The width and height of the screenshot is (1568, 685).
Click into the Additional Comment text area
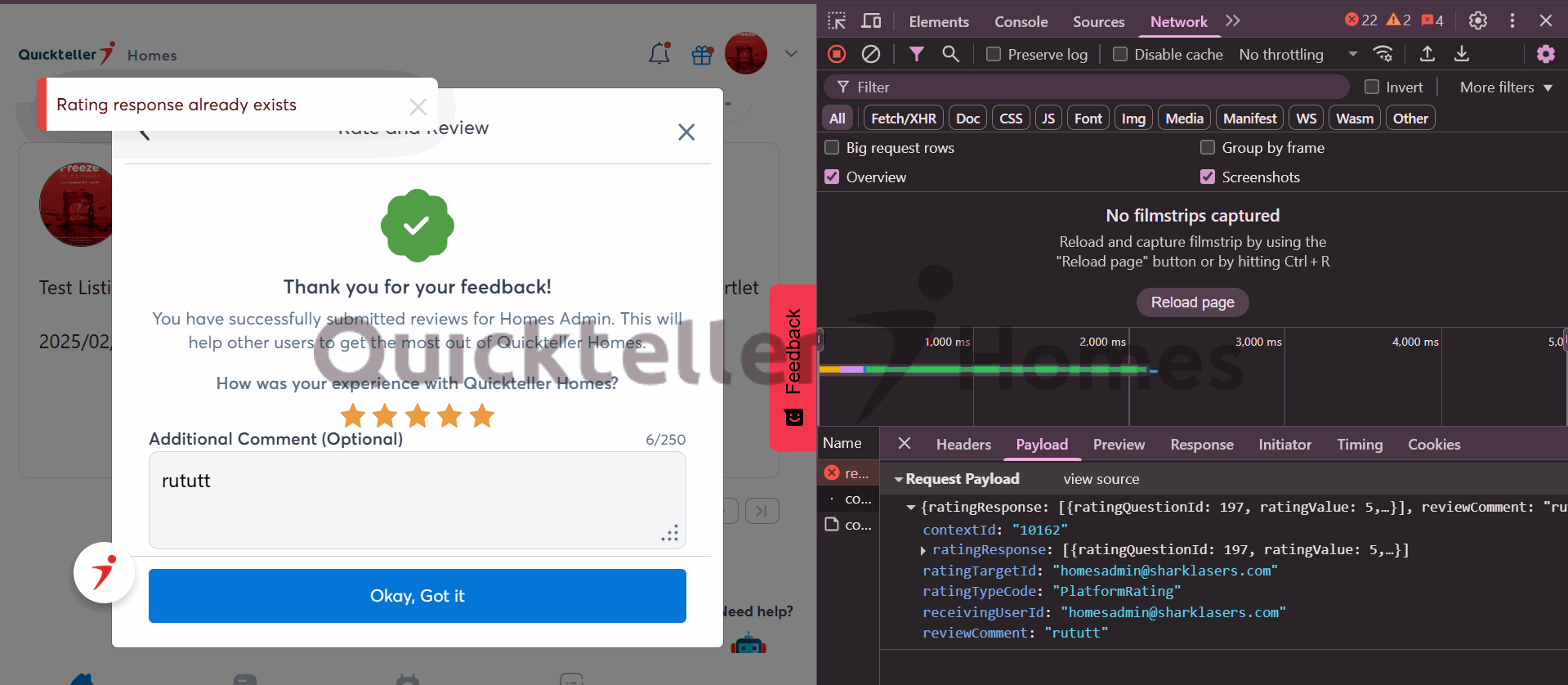[417, 499]
